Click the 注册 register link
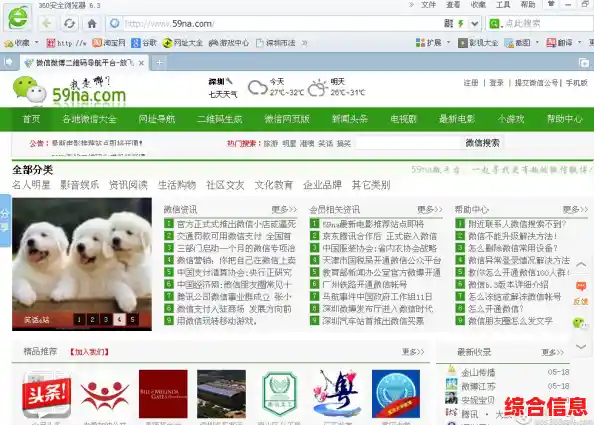 click(471, 83)
